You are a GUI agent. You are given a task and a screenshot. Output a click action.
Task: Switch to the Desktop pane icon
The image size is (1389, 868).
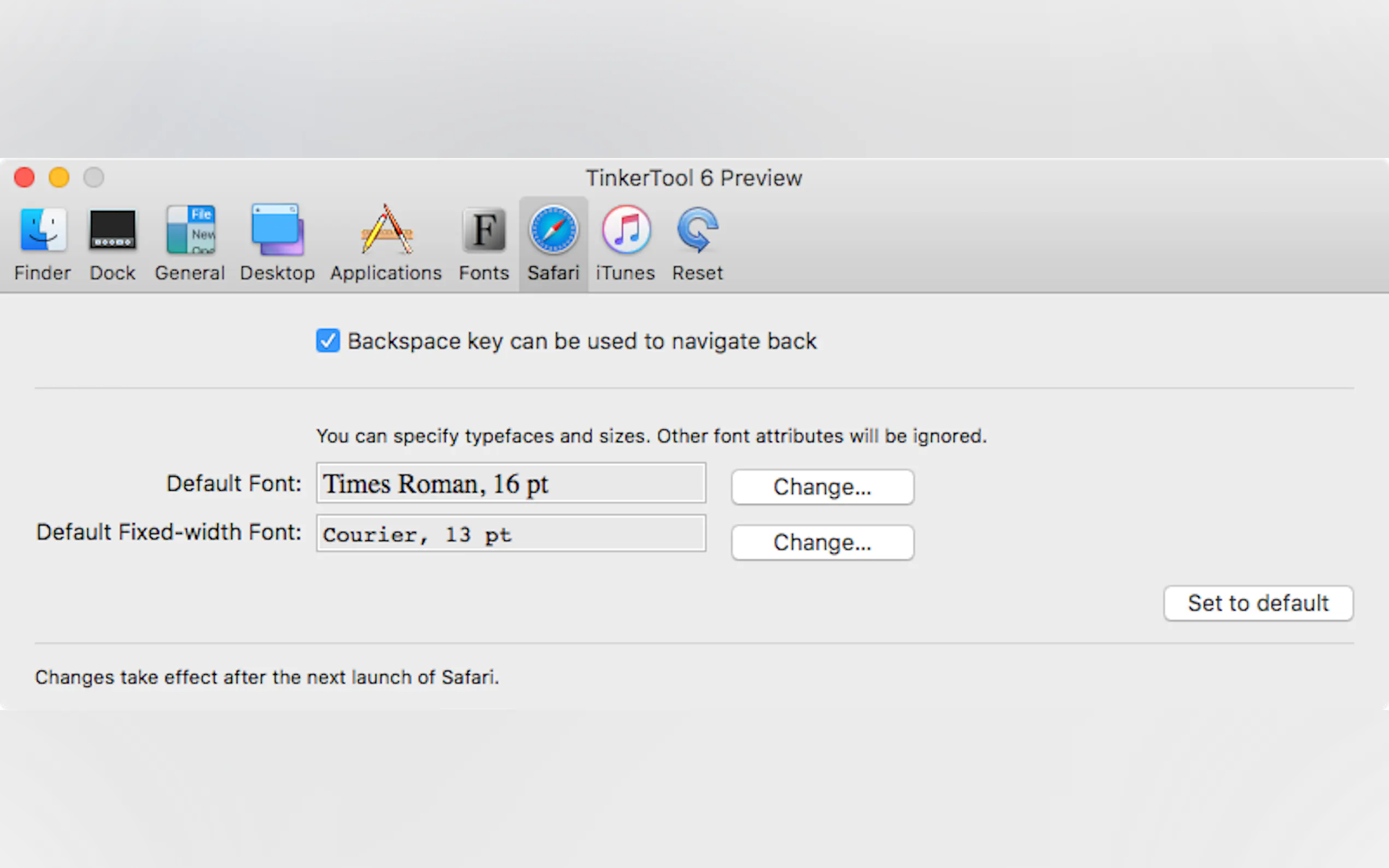(x=277, y=231)
